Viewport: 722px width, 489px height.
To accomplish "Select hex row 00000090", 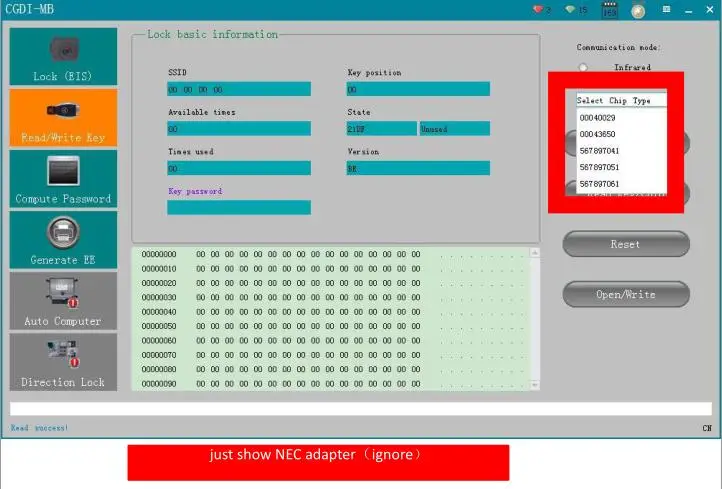I will coord(332,384).
